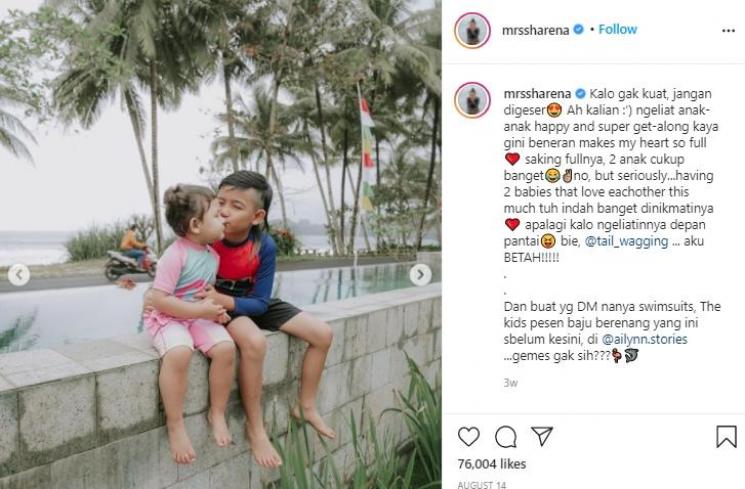The width and height of the screenshot is (745, 489).
Task: View the list of 76,004 likes
Action: pyautogui.click(x=492, y=464)
